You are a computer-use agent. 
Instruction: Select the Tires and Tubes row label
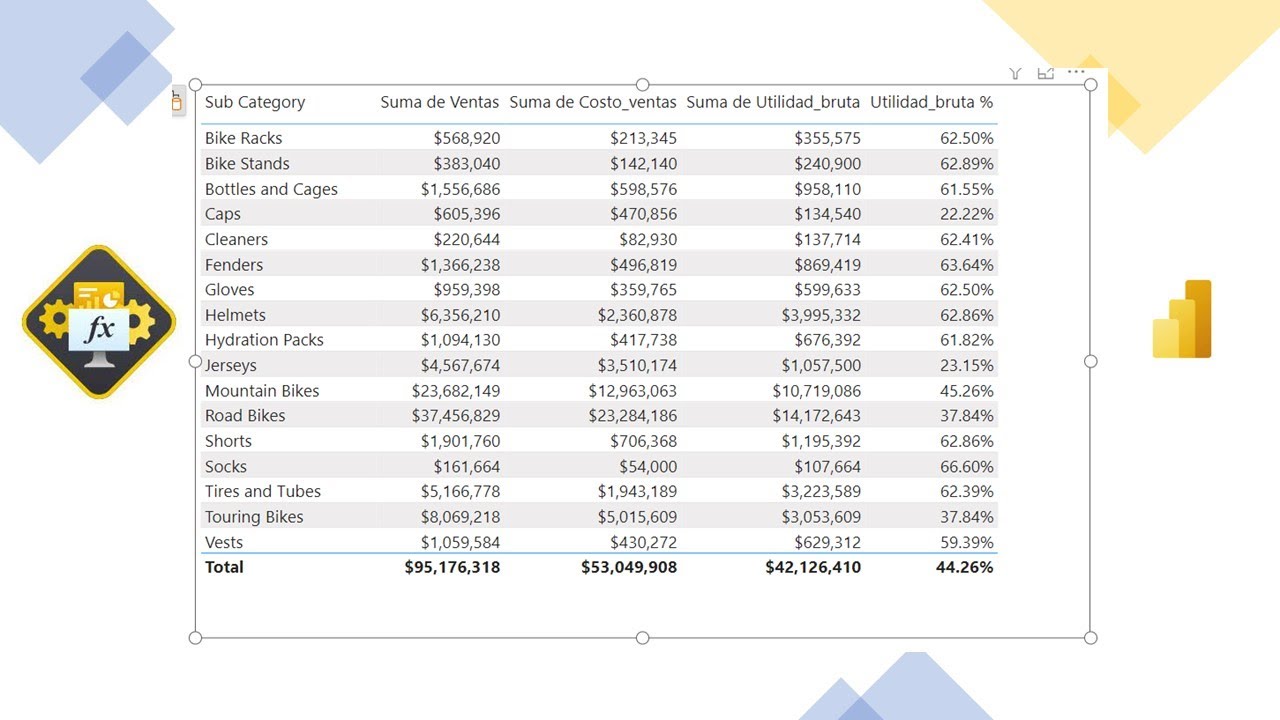263,492
